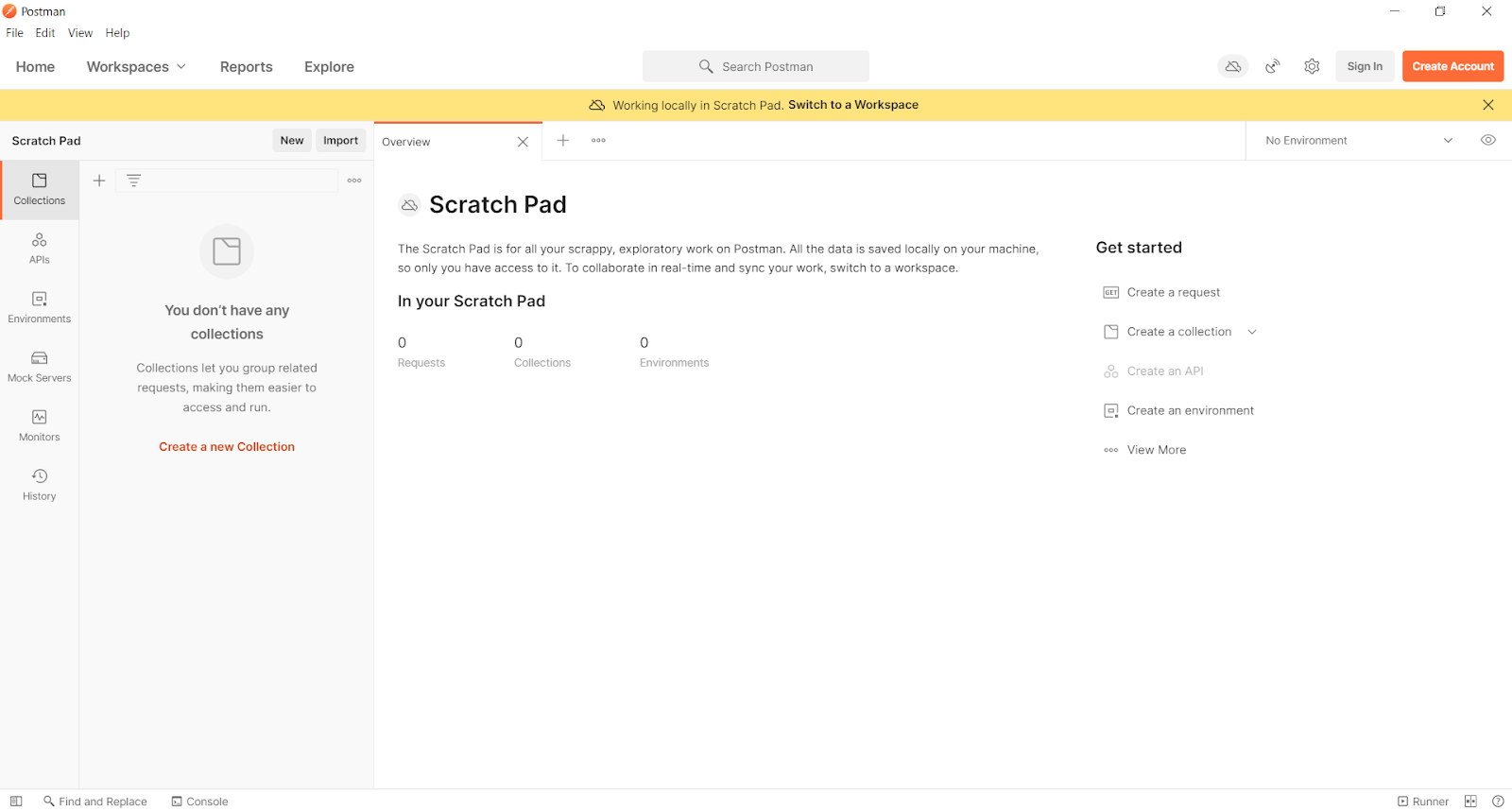
Task: Open a new tab with the plus icon
Action: tap(563, 140)
